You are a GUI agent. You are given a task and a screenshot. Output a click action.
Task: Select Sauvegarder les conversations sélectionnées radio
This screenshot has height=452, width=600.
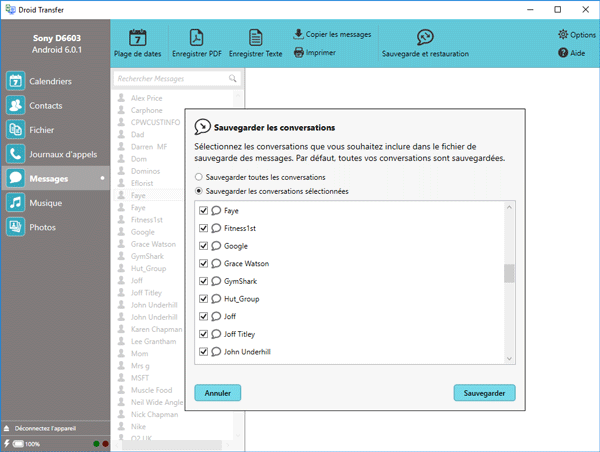pyautogui.click(x=199, y=191)
